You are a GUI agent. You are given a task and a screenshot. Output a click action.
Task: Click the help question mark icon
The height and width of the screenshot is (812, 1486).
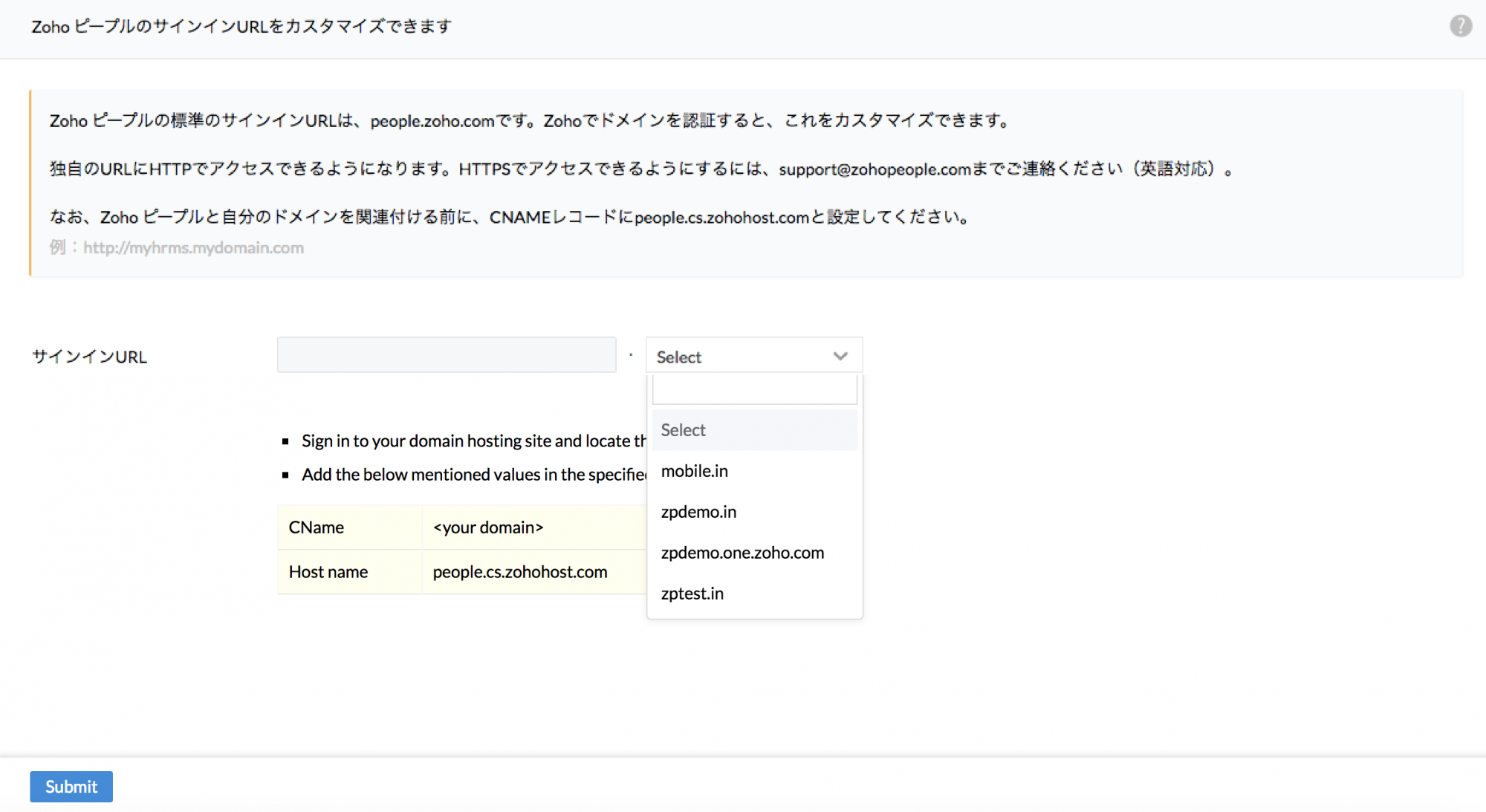[1460, 26]
